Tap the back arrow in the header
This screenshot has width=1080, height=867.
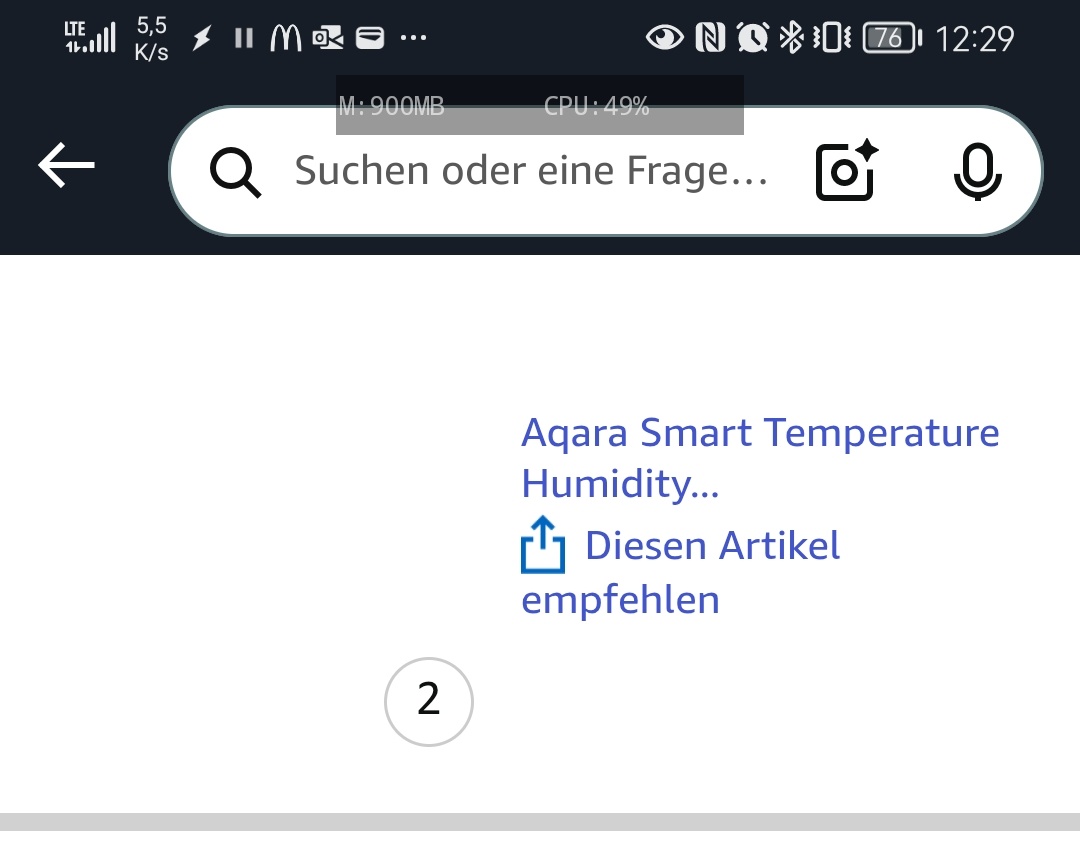point(66,165)
